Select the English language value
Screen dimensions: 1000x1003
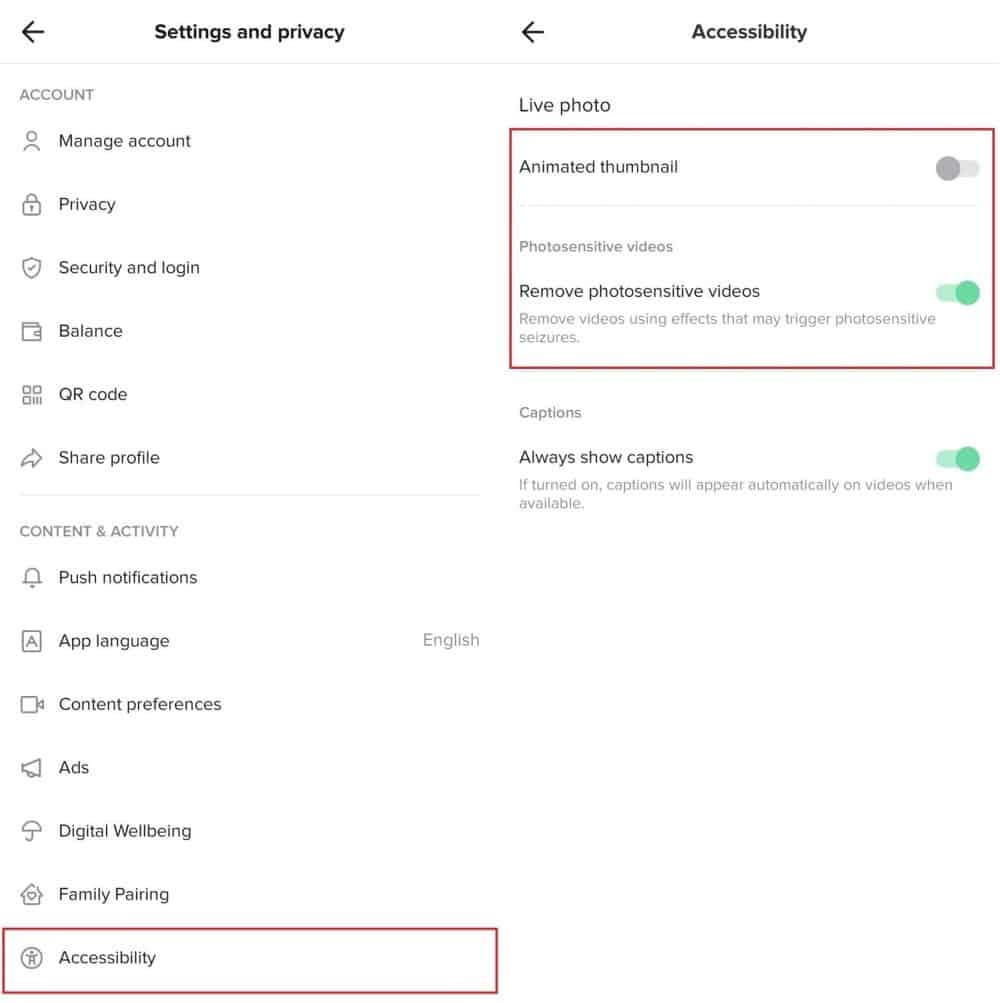pos(450,640)
